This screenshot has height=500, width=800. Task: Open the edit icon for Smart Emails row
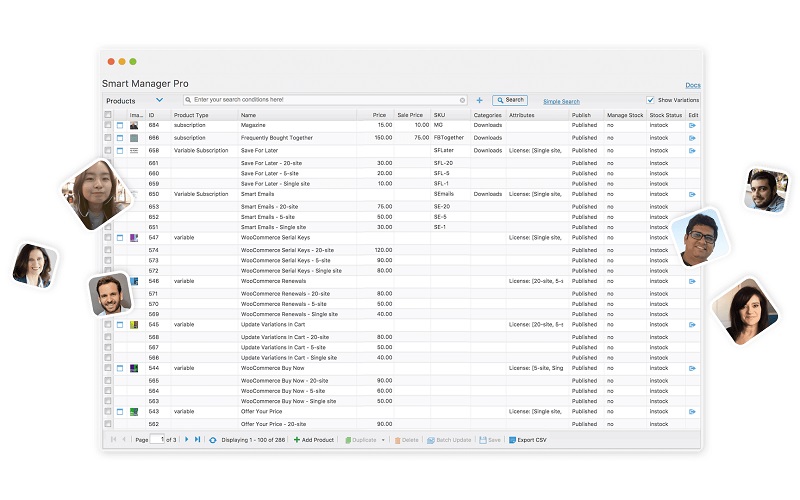[x=692, y=194]
